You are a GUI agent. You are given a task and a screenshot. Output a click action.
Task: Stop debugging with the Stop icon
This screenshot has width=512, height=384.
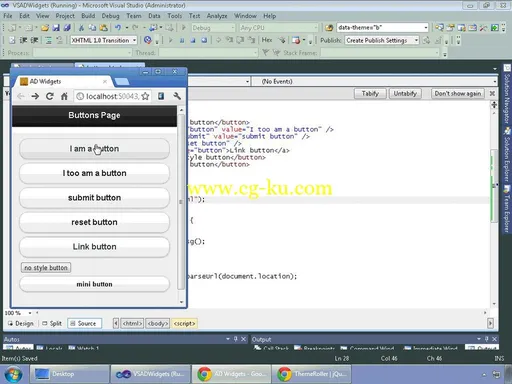[x=193, y=40]
